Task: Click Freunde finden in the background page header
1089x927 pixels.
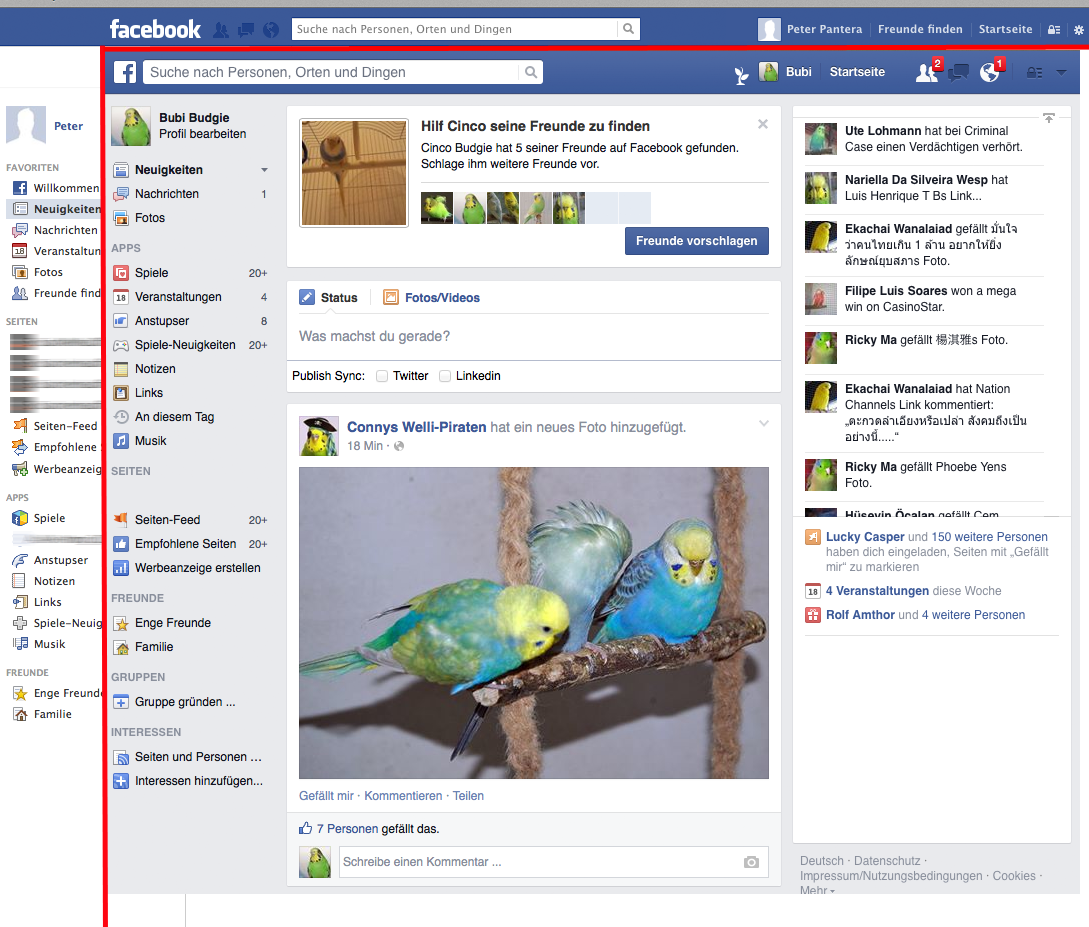Action: pyautogui.click(x=920, y=29)
